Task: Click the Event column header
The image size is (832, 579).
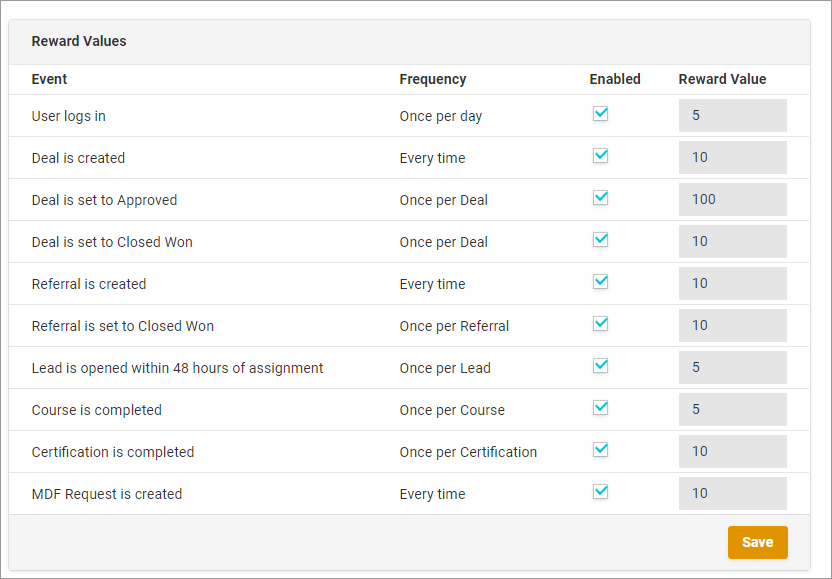Action: [x=49, y=79]
